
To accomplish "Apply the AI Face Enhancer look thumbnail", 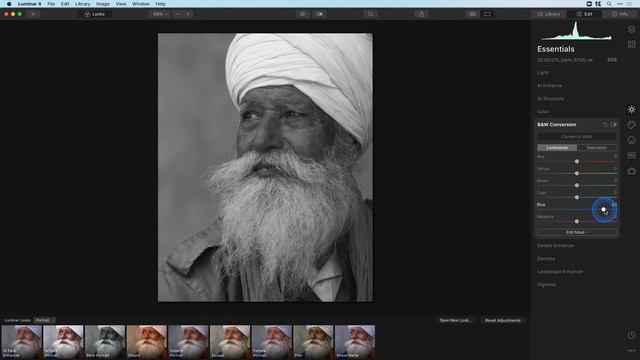I will click(22, 342).
